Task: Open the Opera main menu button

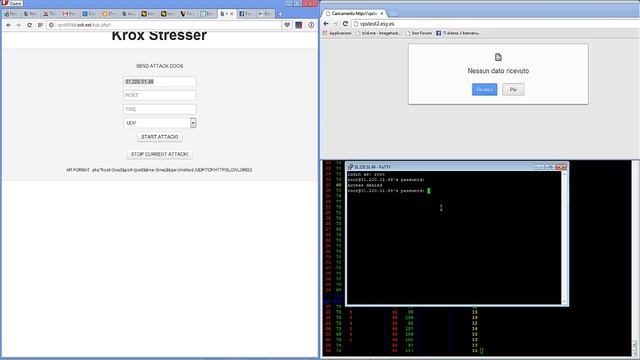Action: coord(12,3)
